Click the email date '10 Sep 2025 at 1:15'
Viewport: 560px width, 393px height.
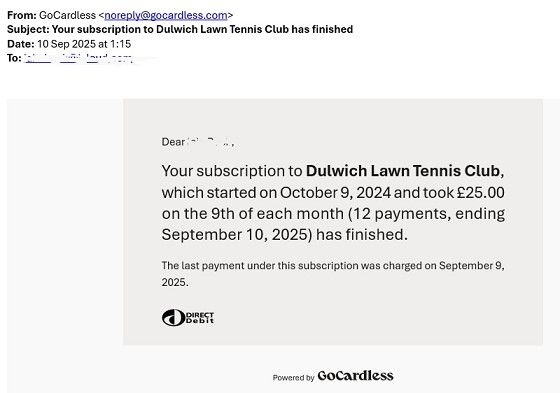(84, 44)
